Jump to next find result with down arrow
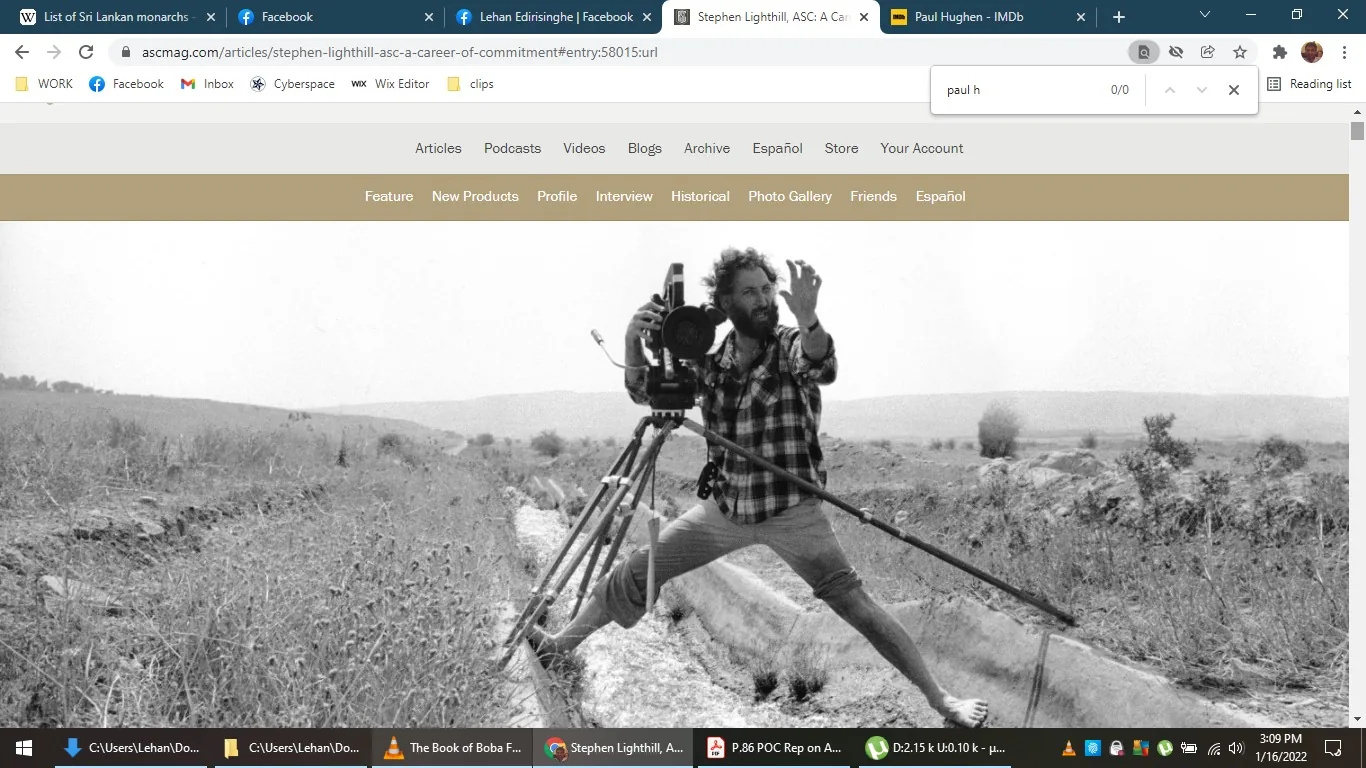1366x768 pixels. click(x=1201, y=89)
